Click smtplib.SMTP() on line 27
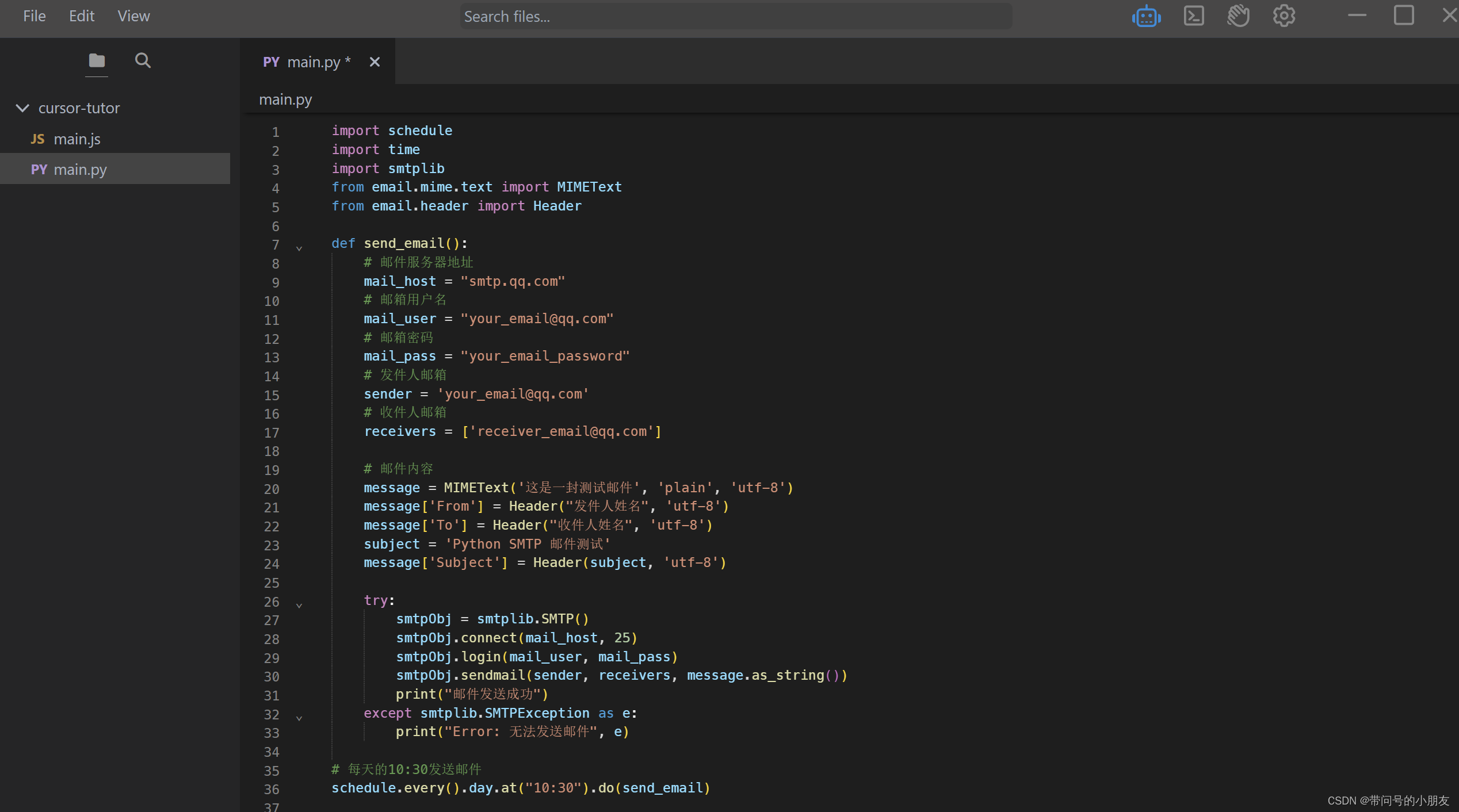 533,619
